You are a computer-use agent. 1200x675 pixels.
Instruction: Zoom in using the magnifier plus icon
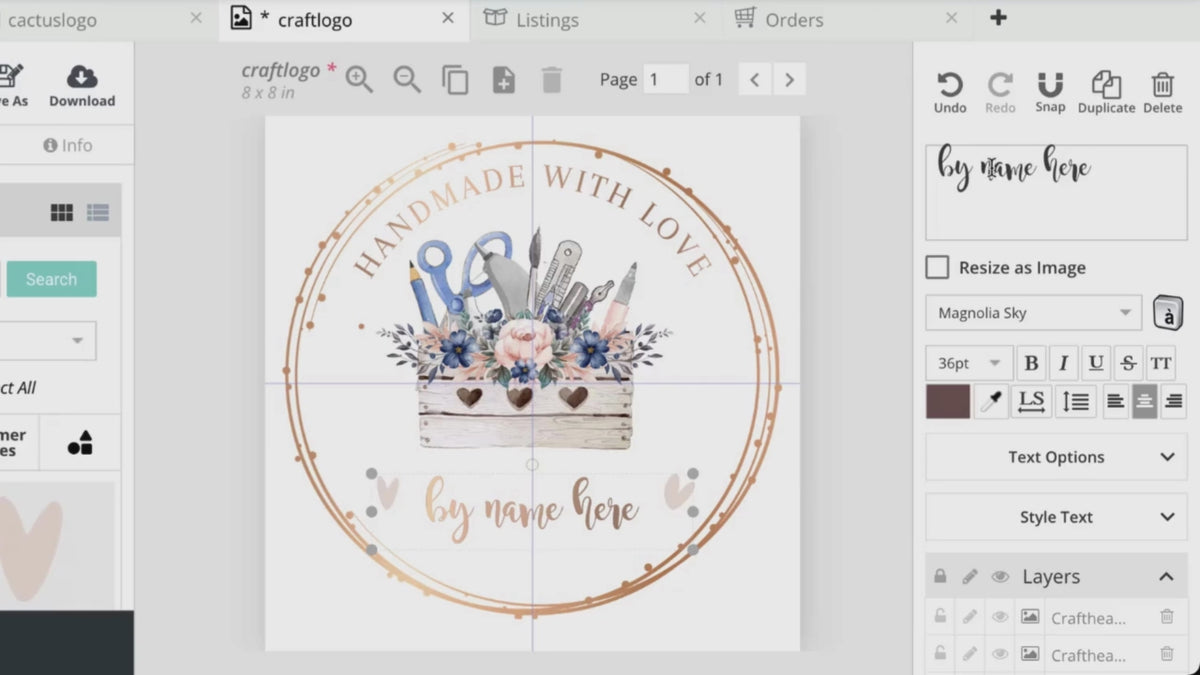(359, 79)
